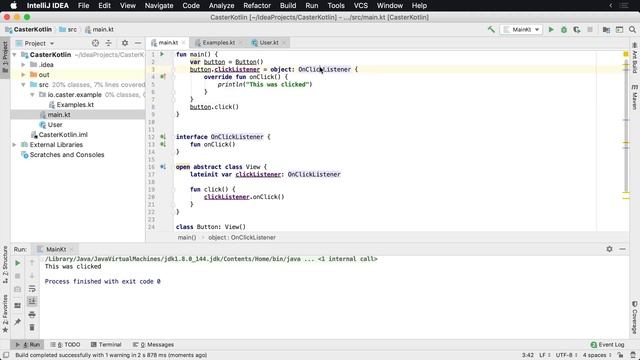640x360 pixels.
Task: Open the Apple menu
Action: [13, 5]
